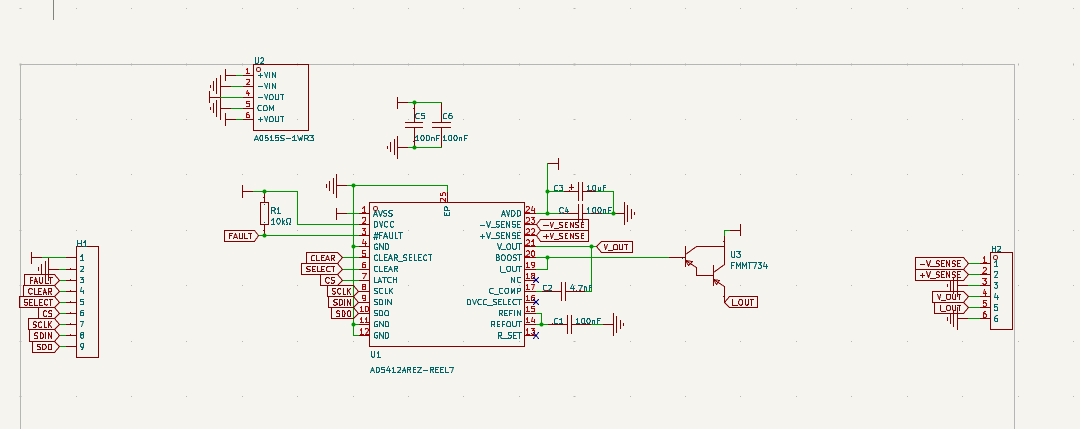1080x429 pixels.
Task: Select the SCLK label at U1 pin 8
Action: point(341,292)
